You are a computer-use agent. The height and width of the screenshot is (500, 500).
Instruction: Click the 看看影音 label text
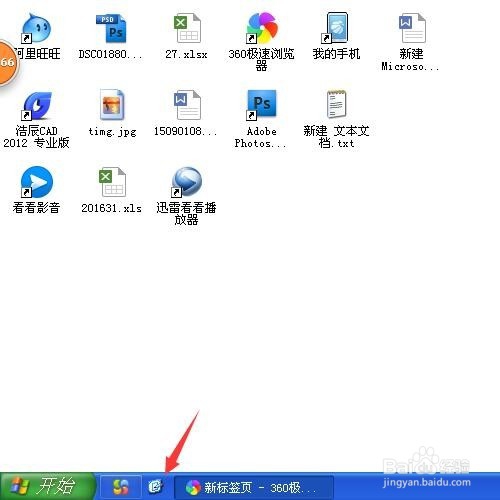tap(36, 208)
